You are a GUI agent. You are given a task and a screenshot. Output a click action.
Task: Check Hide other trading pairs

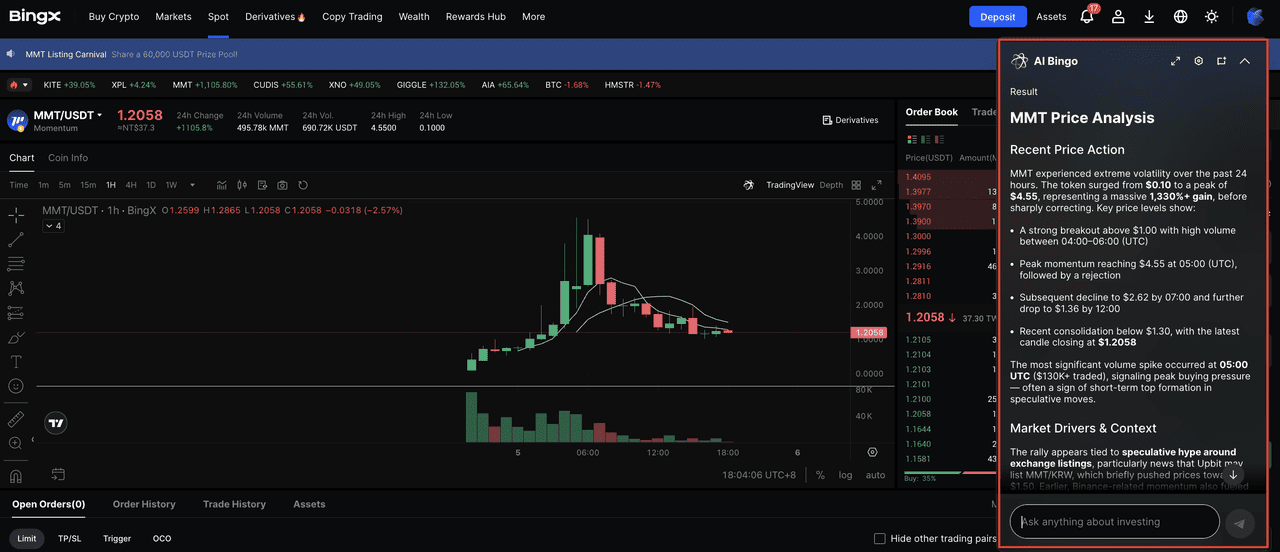(880, 539)
